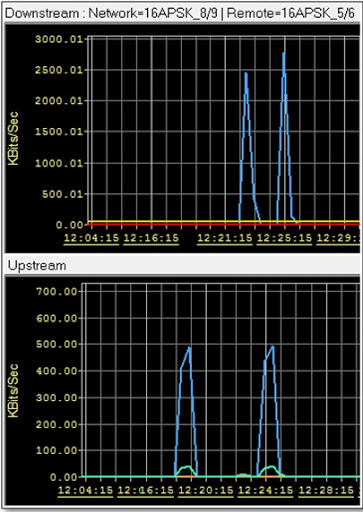Click the first Upstream blue peak
The image size is (363, 512).
click(x=189, y=348)
